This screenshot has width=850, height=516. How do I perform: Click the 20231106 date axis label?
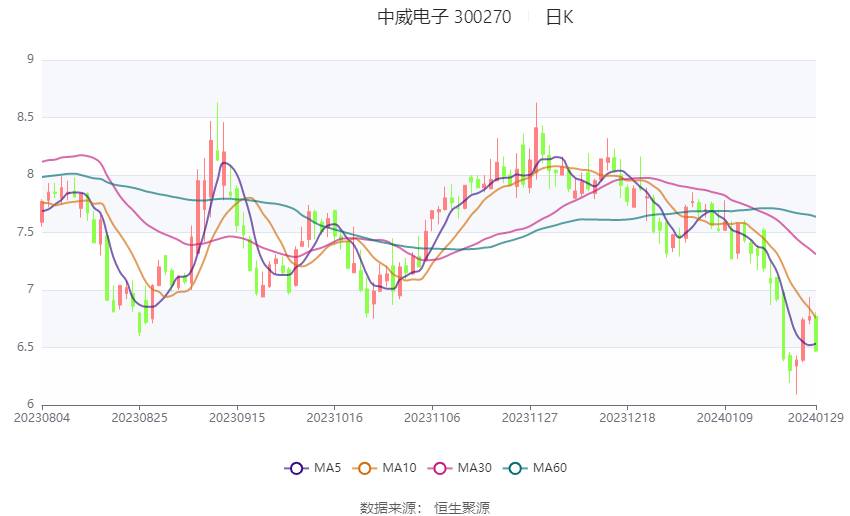[x=432, y=418]
